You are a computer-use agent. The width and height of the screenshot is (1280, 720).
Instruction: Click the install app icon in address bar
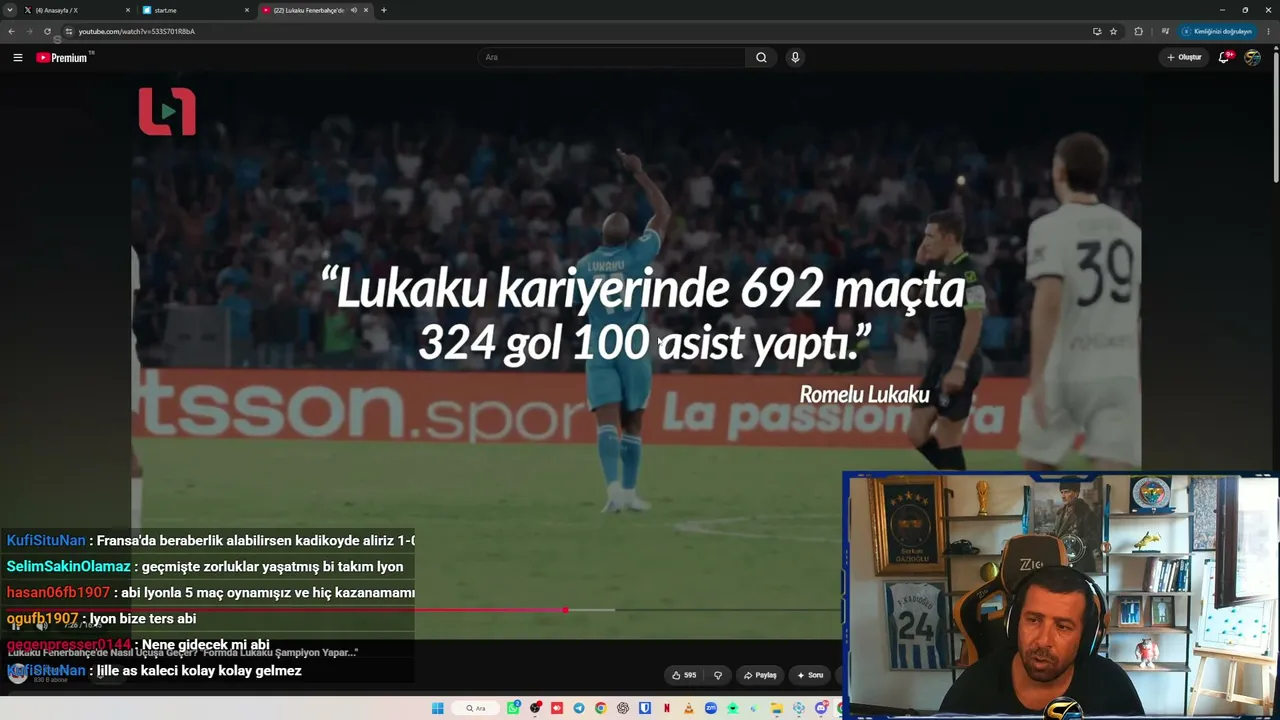tap(1097, 31)
